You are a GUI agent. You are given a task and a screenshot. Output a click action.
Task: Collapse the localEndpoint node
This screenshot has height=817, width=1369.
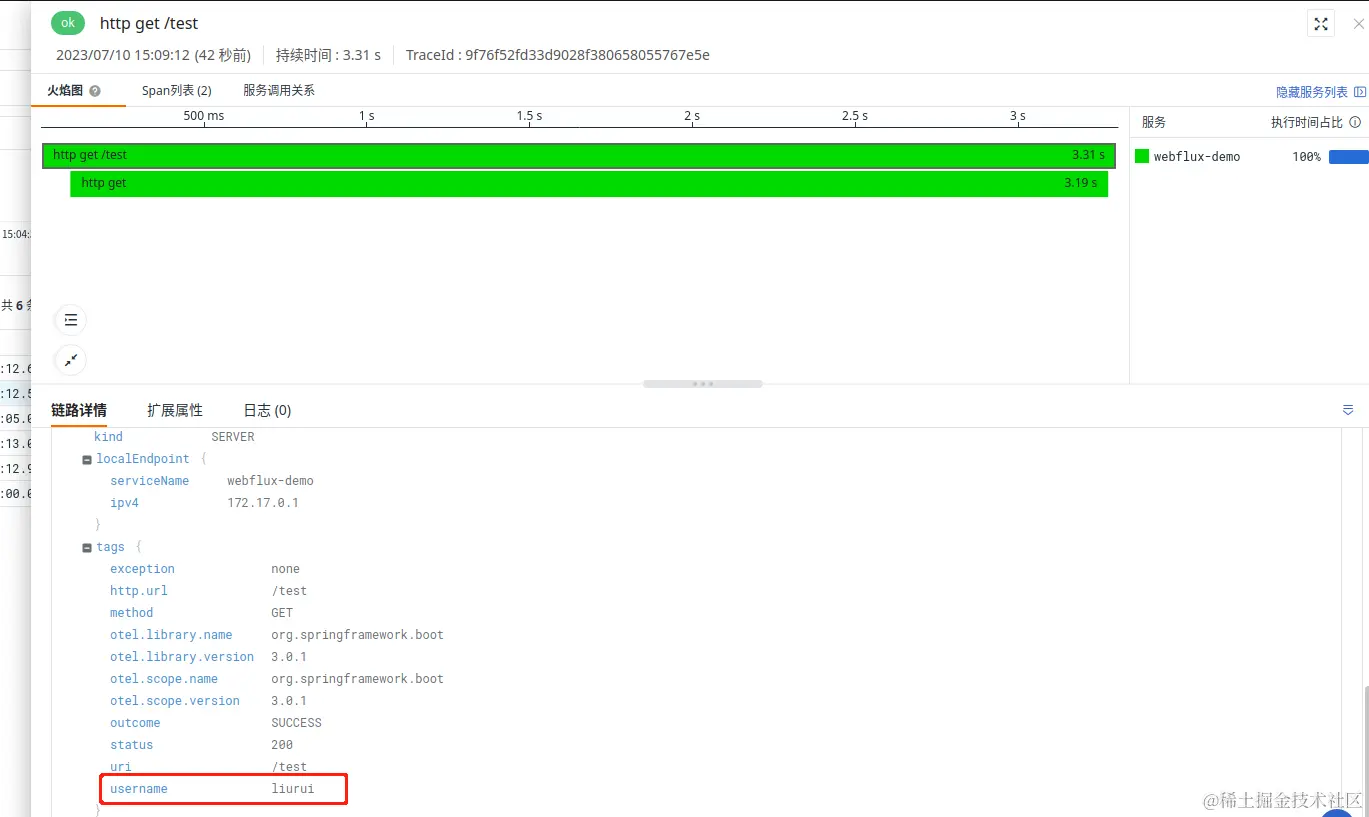(x=87, y=459)
